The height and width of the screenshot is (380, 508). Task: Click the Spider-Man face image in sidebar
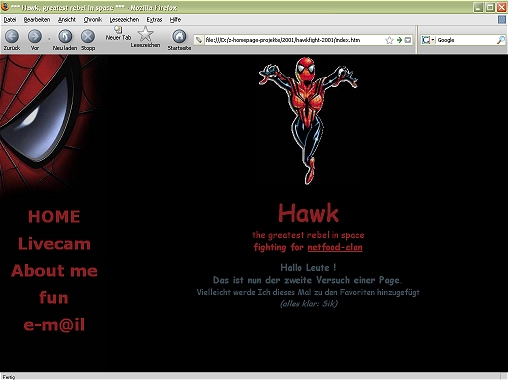pyautogui.click(x=50, y=125)
